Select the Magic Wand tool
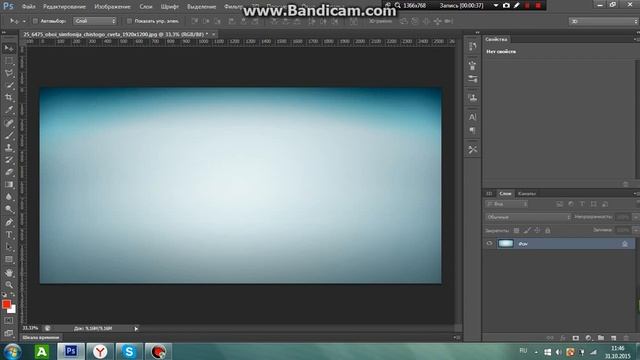640x360 pixels. pyautogui.click(x=9, y=86)
